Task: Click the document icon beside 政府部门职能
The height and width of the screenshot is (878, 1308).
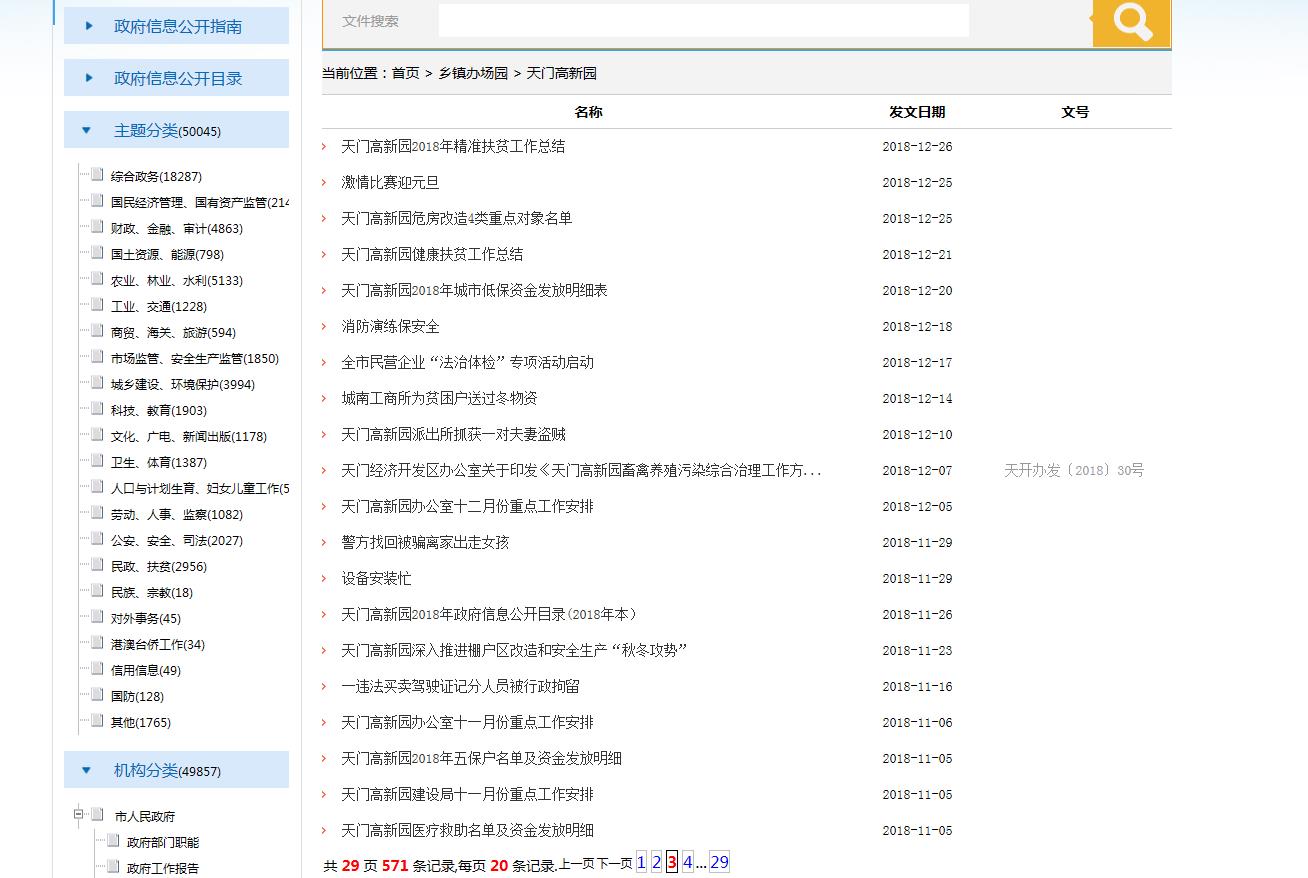Action: click(113, 841)
